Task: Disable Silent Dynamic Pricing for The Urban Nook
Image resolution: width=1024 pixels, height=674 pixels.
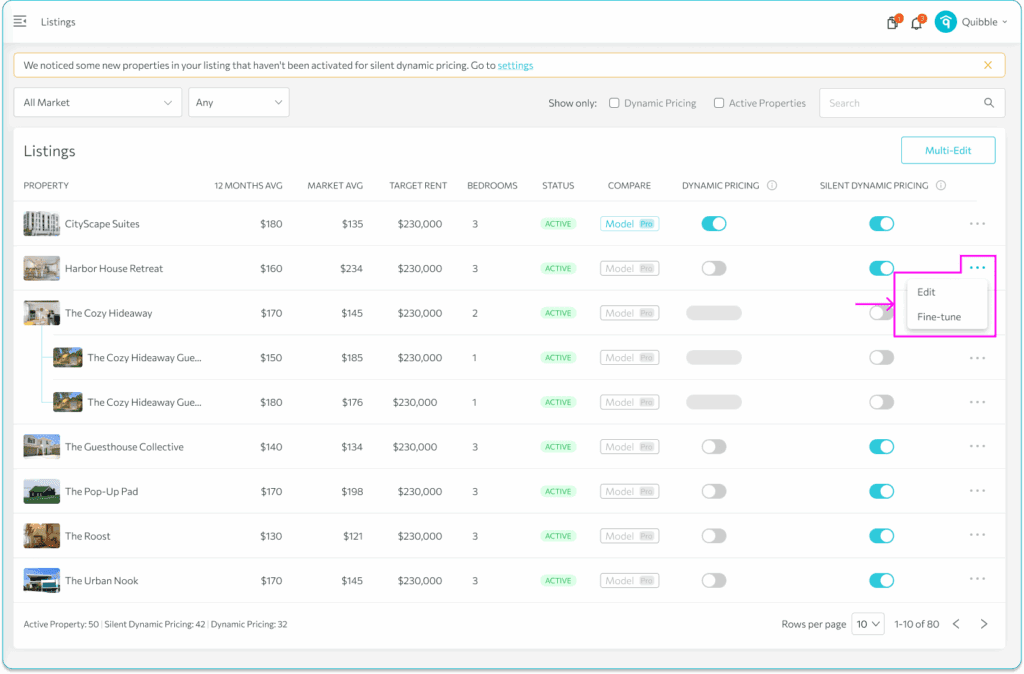Action: coord(881,581)
